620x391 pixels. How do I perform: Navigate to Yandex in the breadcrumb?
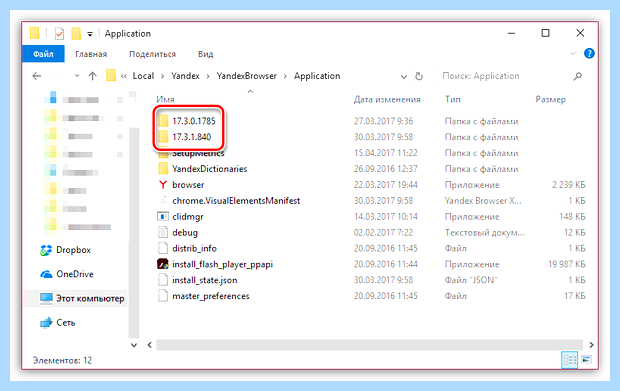click(185, 76)
